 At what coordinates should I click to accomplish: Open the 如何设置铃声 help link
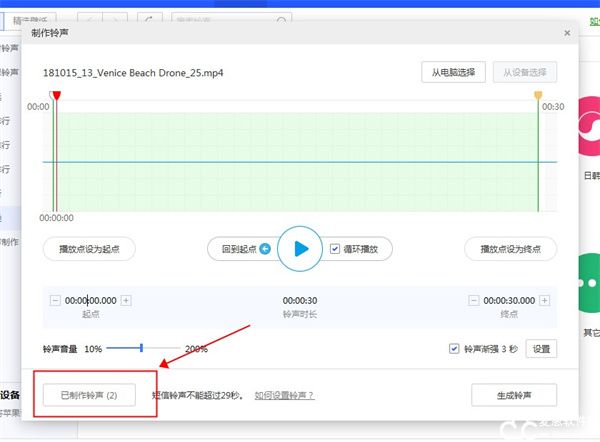point(284,396)
